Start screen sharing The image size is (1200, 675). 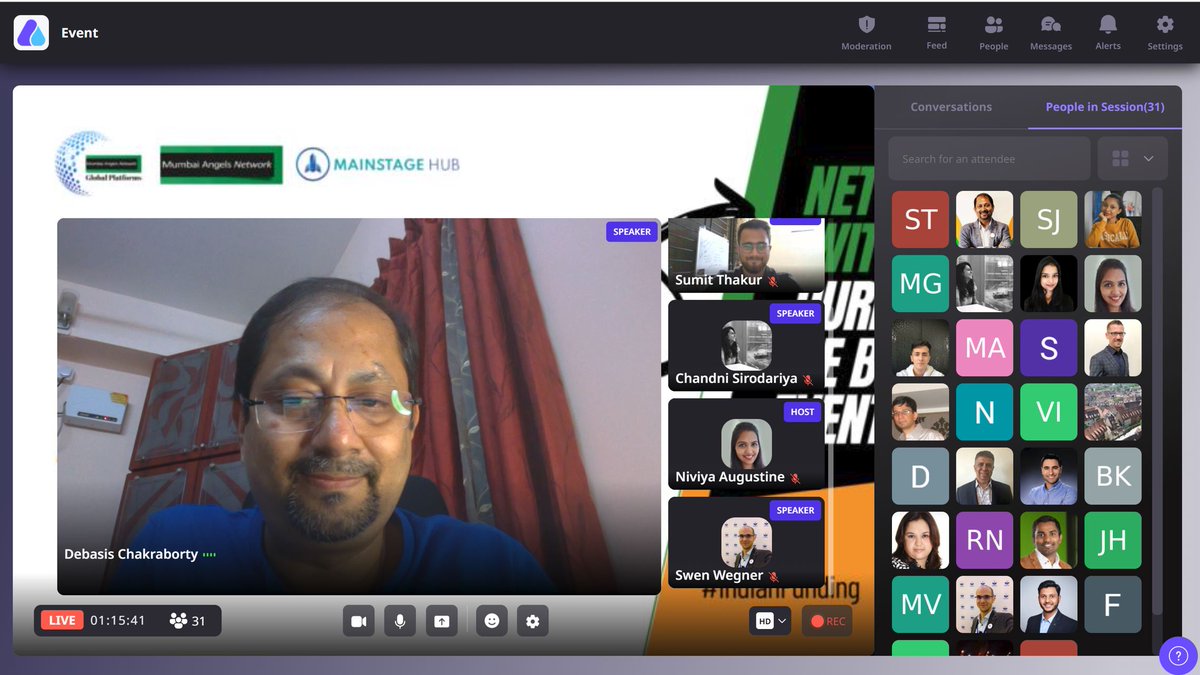(441, 621)
